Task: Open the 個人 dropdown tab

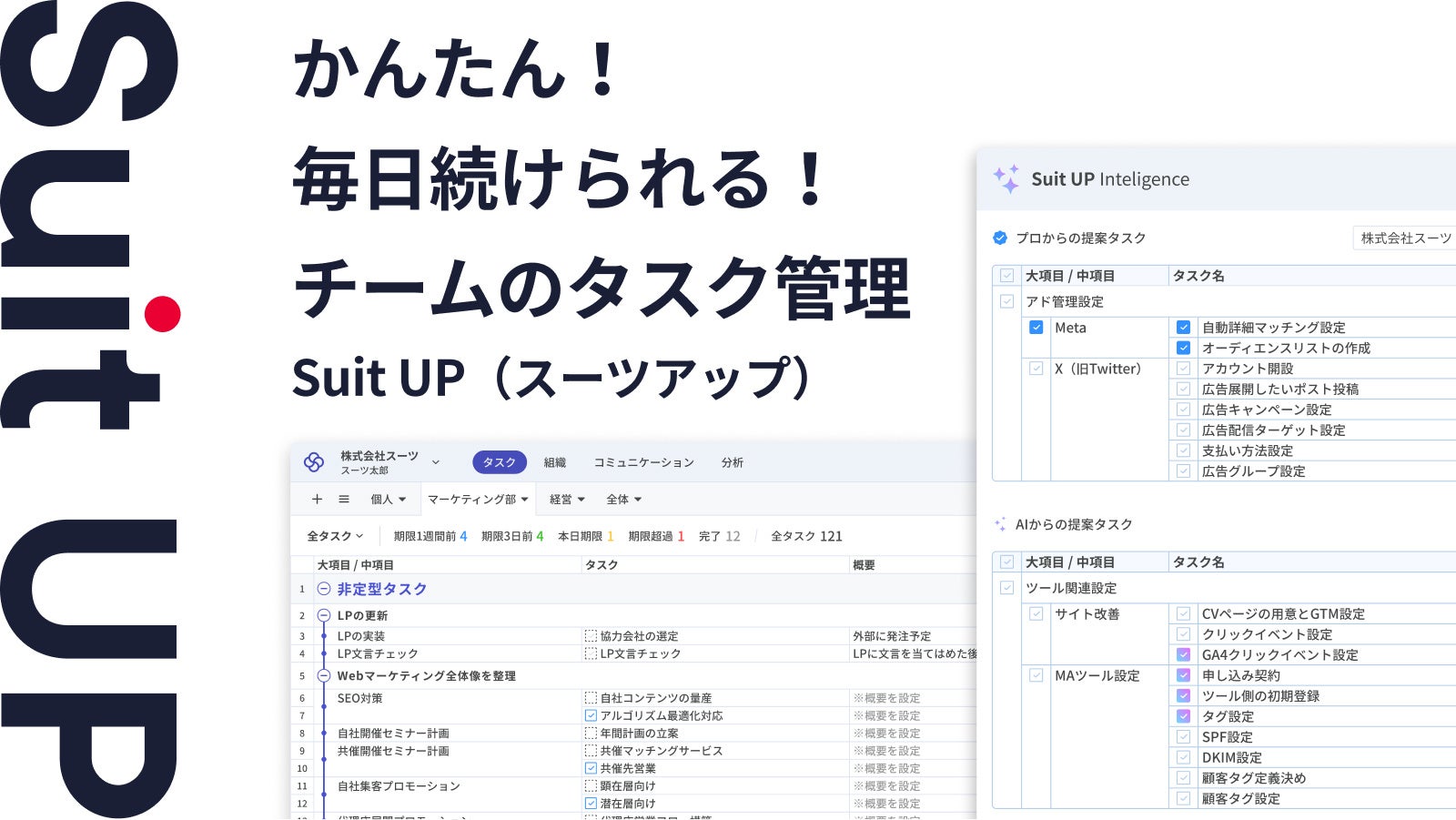Action: point(389,499)
